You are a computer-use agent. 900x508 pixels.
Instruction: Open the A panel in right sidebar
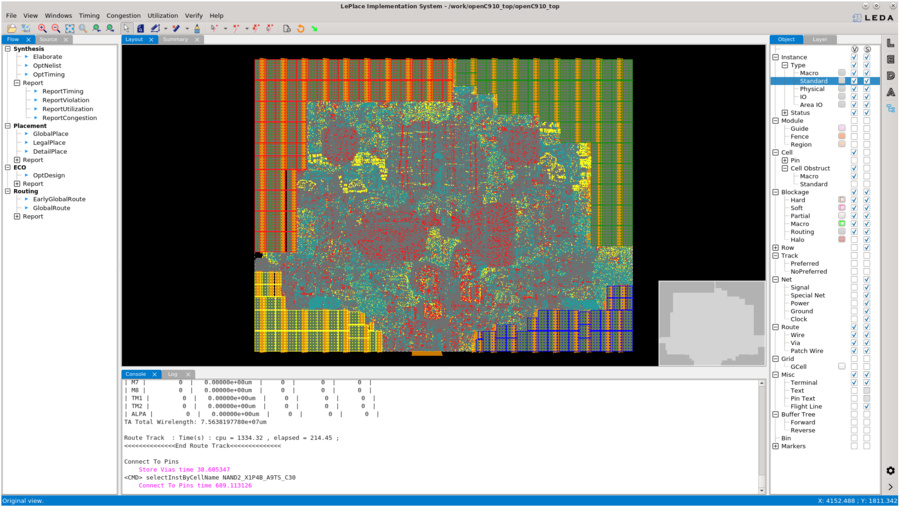tap(890, 92)
